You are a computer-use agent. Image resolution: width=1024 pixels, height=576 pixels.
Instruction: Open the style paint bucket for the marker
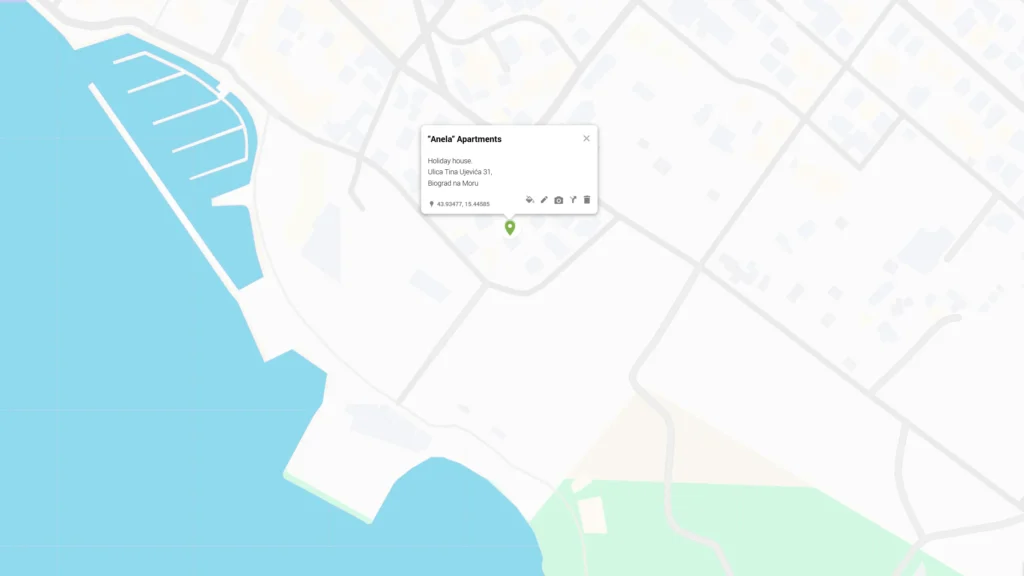[530, 200]
